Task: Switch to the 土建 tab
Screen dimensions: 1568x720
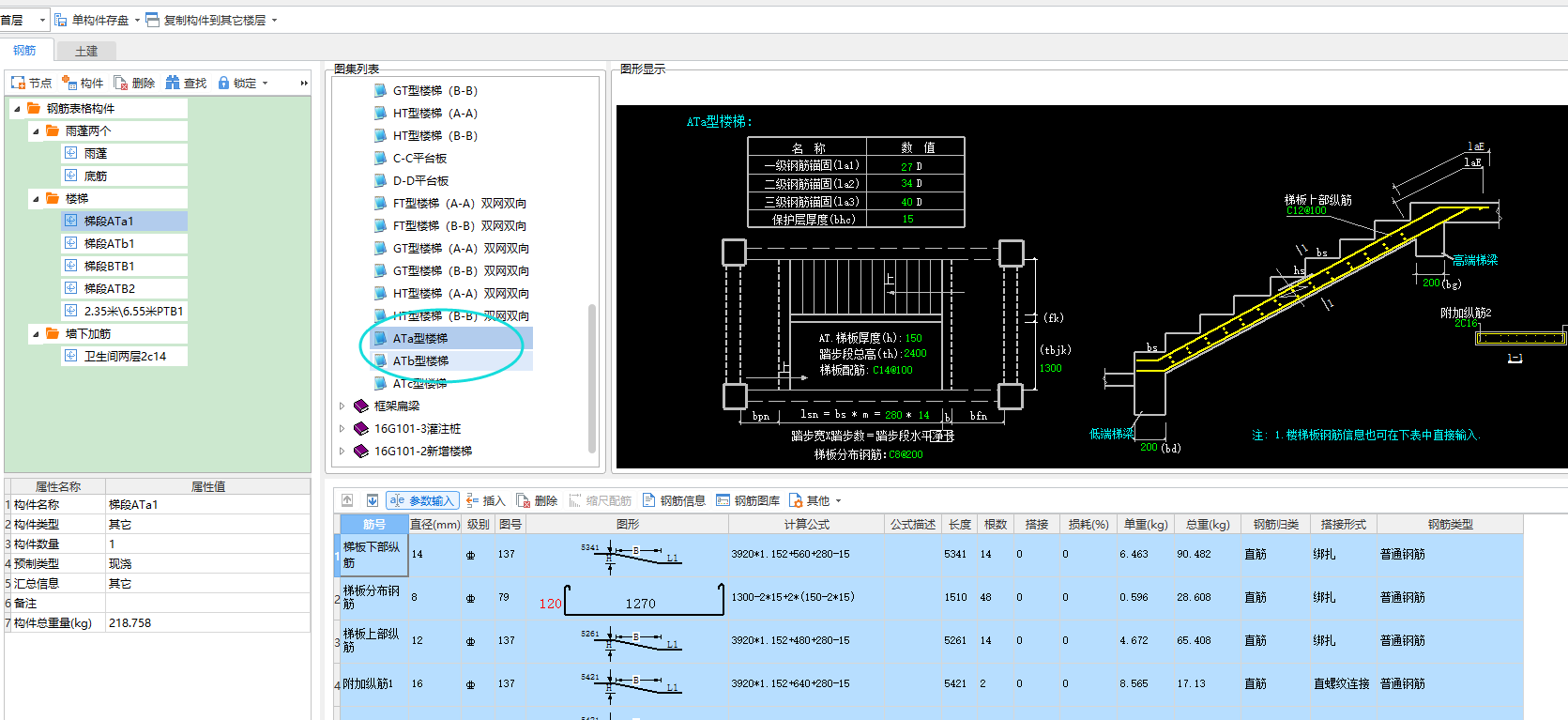Action: pos(86,51)
